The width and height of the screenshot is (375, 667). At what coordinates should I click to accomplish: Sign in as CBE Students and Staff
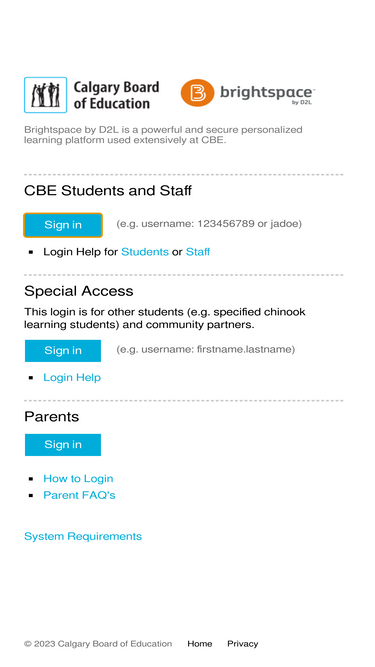click(x=63, y=225)
